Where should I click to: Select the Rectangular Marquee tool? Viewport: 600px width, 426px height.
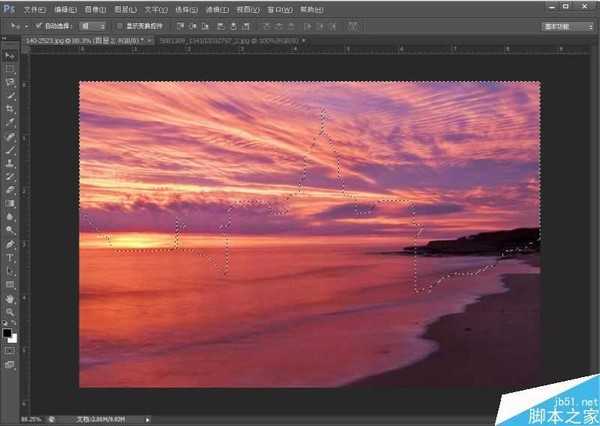[x=10, y=69]
